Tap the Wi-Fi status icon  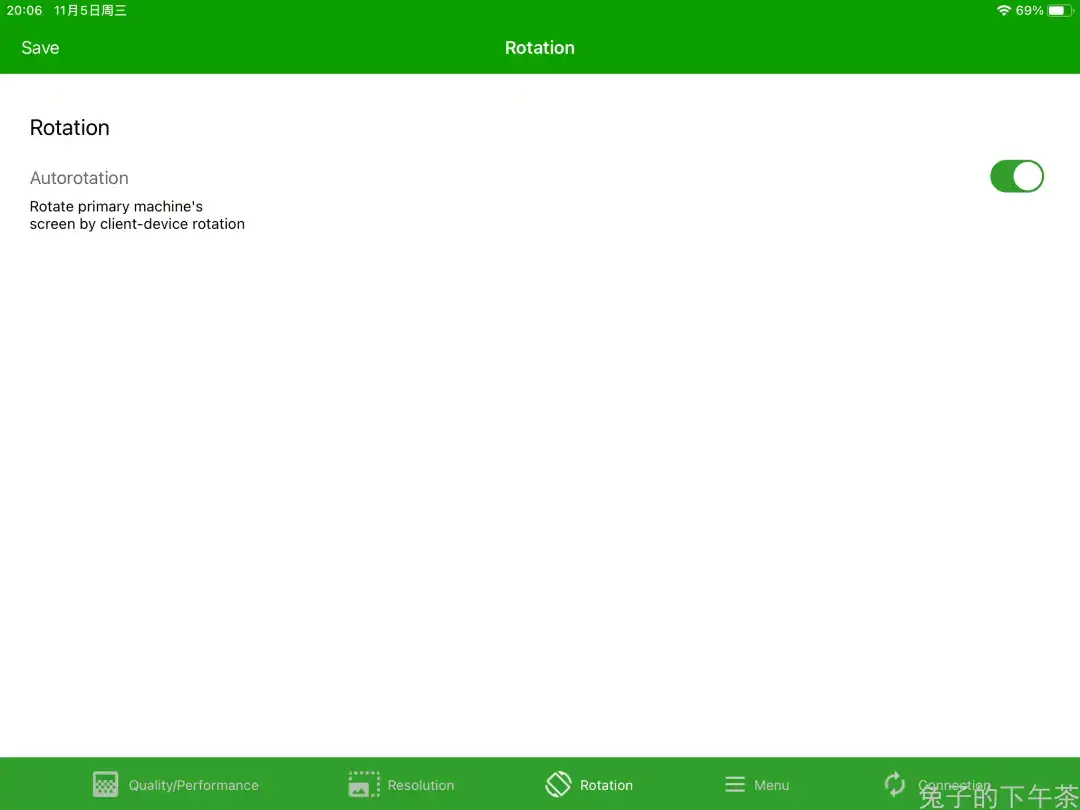pyautogui.click(x=1003, y=10)
